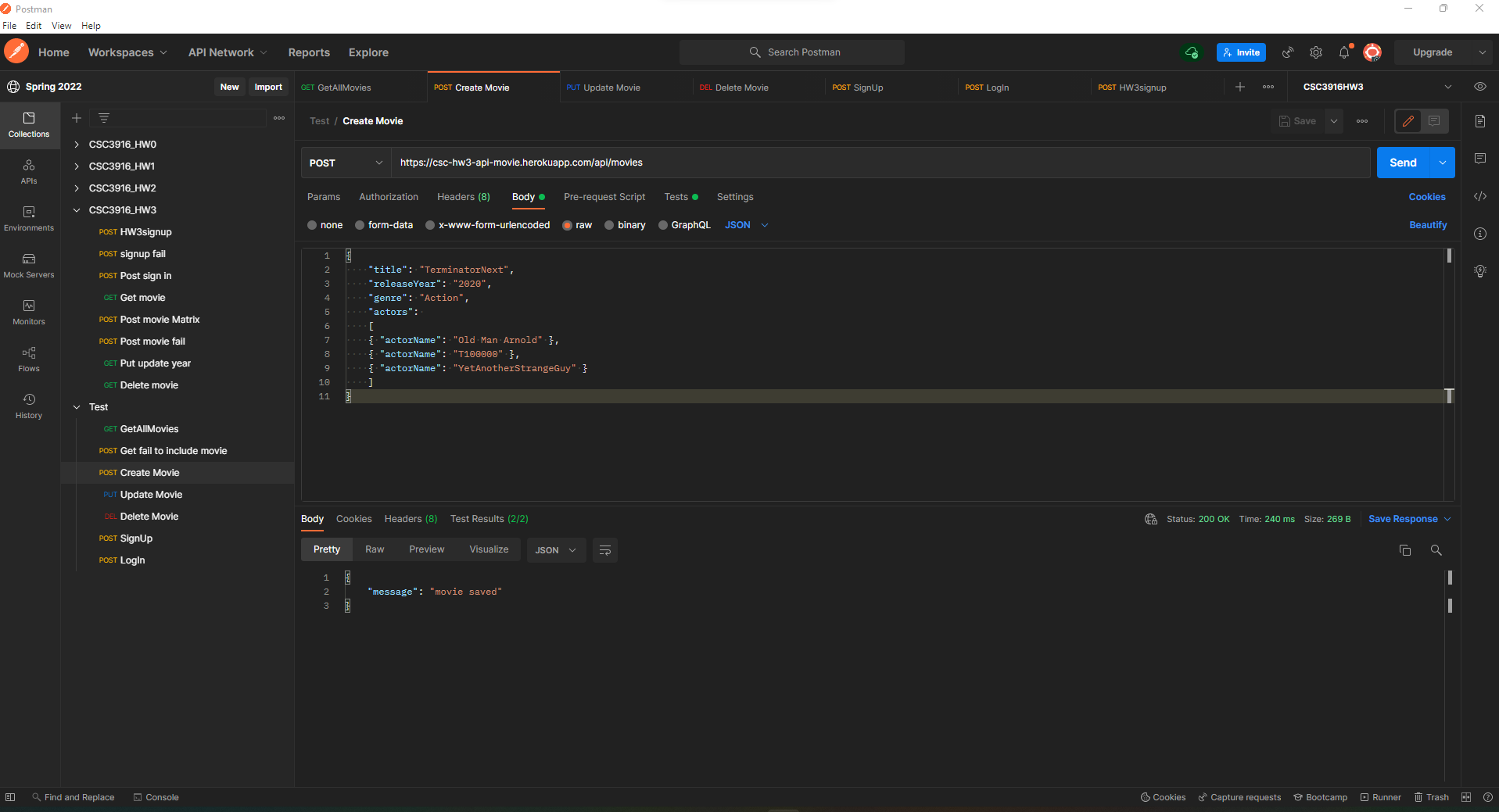Screen dimensions: 1499x812
Task: Open the user avatar menu
Action: pos(1372,52)
